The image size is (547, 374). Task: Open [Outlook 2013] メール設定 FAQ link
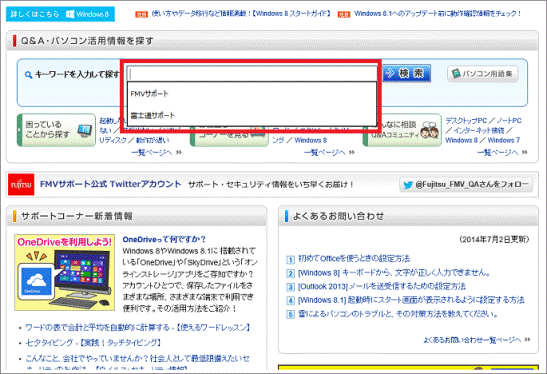[382, 286]
